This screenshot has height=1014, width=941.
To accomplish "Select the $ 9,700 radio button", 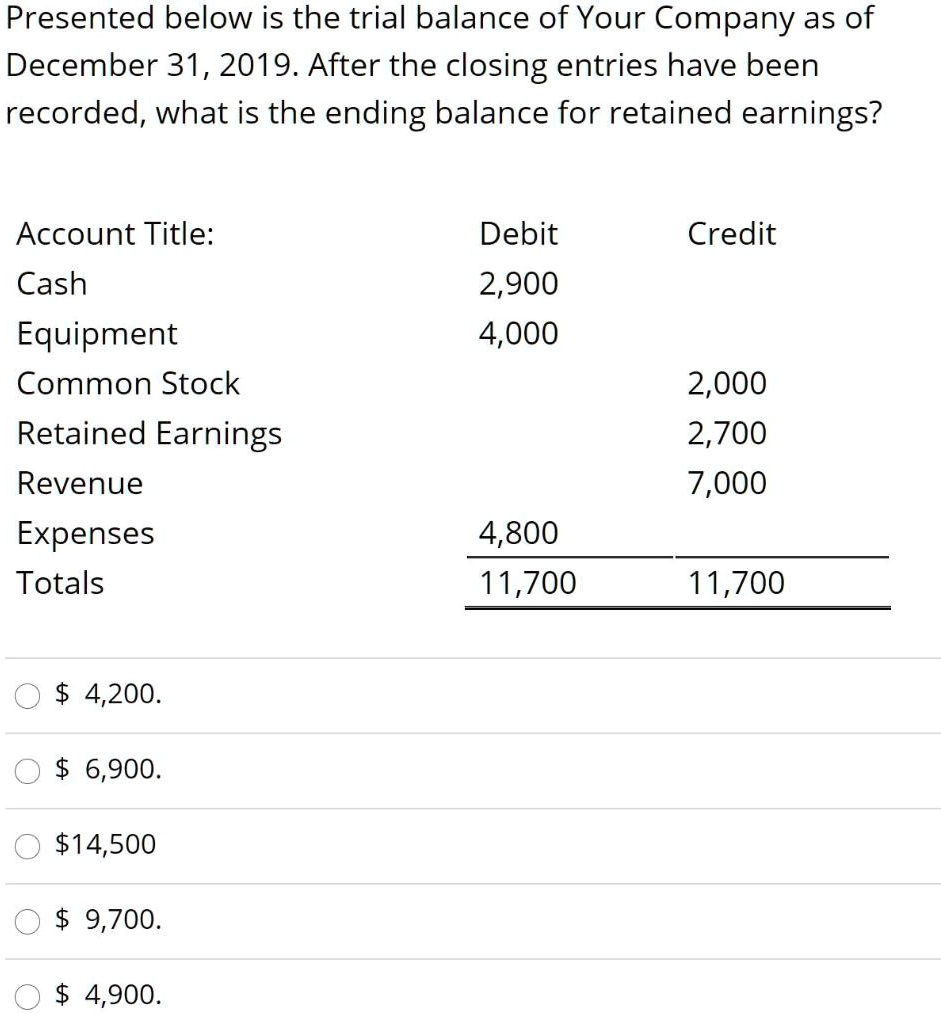I will click(26, 920).
